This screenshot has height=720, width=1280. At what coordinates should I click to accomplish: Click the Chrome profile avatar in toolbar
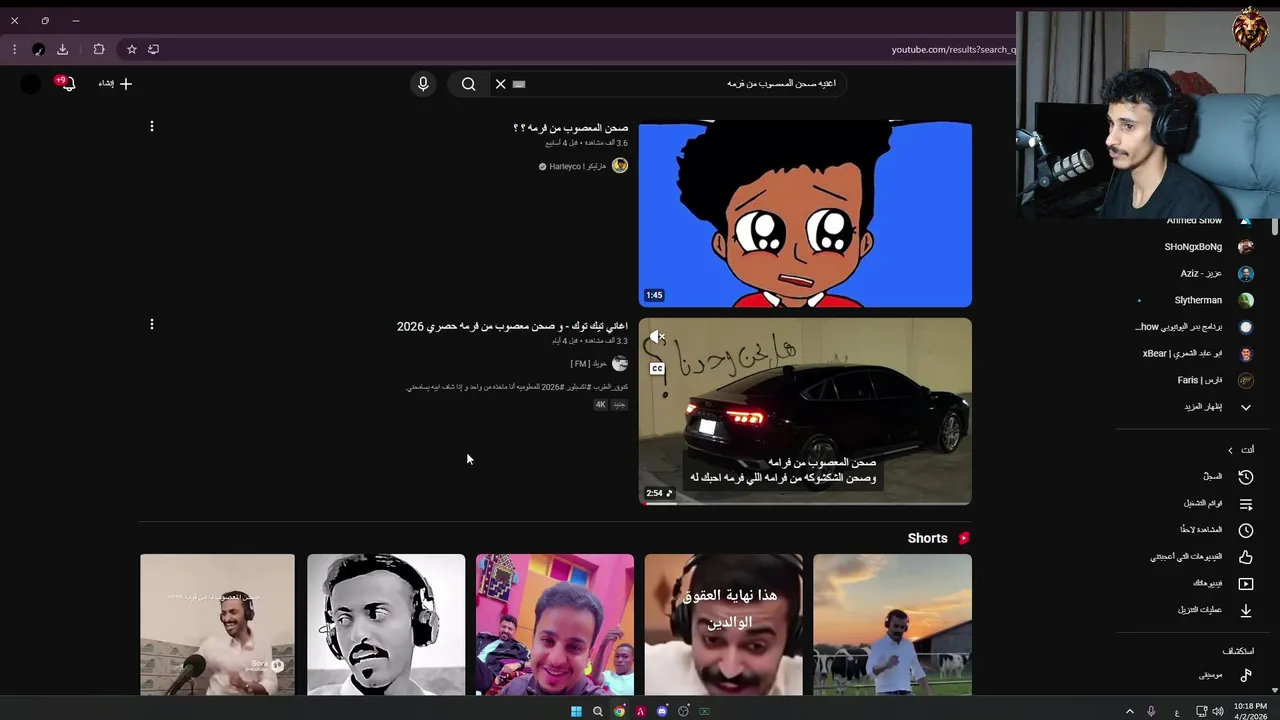[x=38, y=49]
